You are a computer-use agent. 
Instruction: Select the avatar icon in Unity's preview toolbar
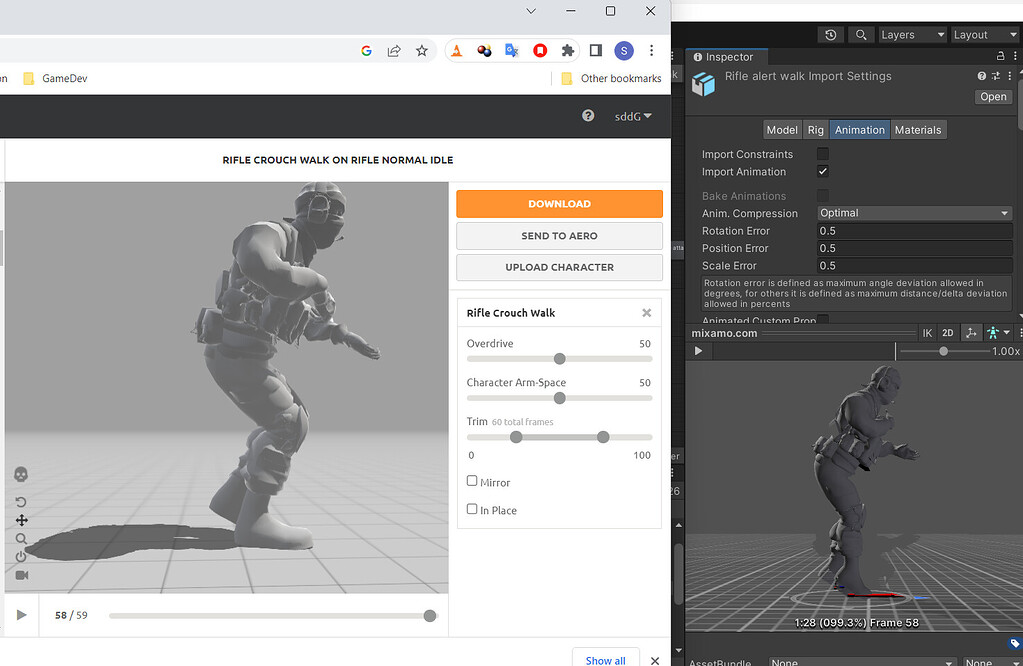click(x=993, y=332)
